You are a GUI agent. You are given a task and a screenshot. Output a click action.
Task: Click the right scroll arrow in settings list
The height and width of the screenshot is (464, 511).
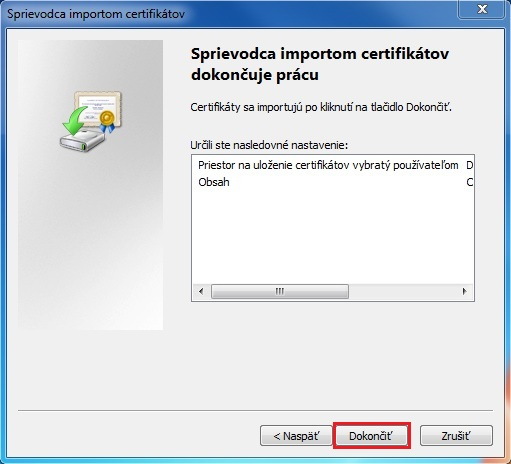pyautogui.click(x=465, y=291)
